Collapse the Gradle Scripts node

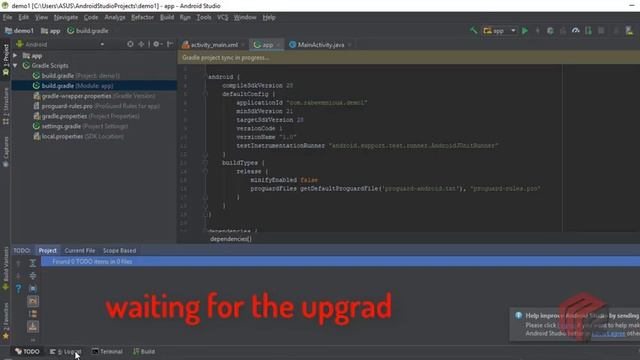(x=15, y=66)
